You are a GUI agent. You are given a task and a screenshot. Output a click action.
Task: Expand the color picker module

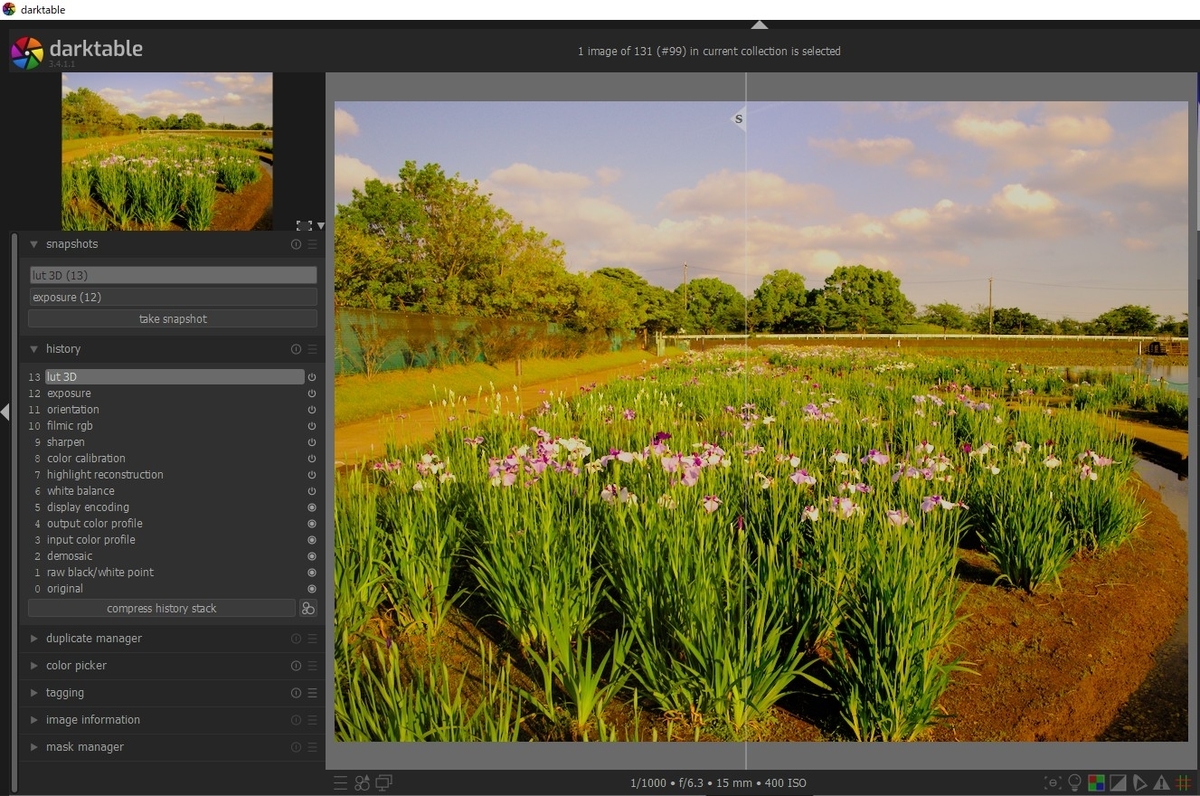[33, 666]
